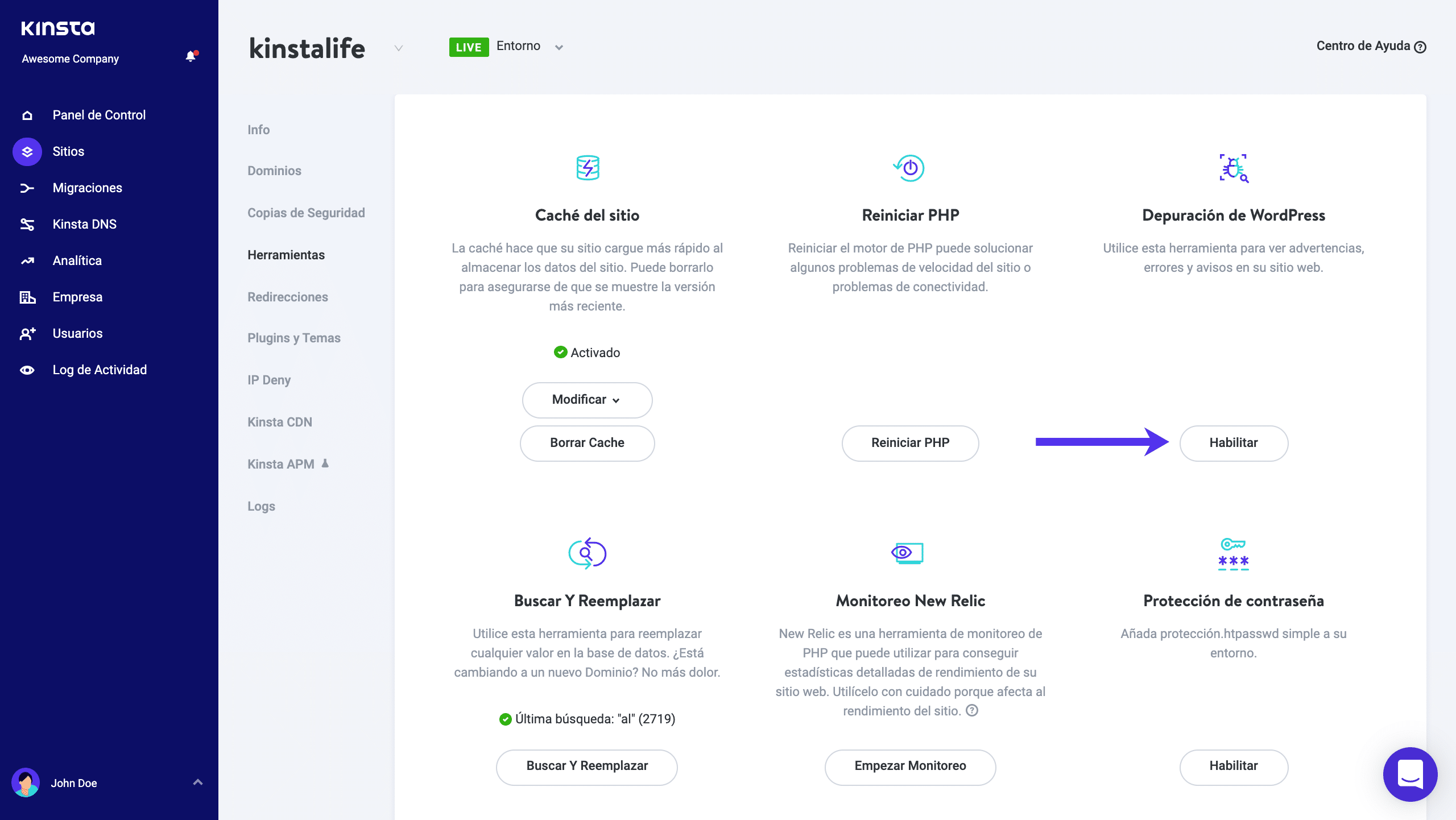Viewport: 1456px width, 820px height.
Task: Click the Centro de Ayuda question mark icon
Action: (x=1420, y=47)
